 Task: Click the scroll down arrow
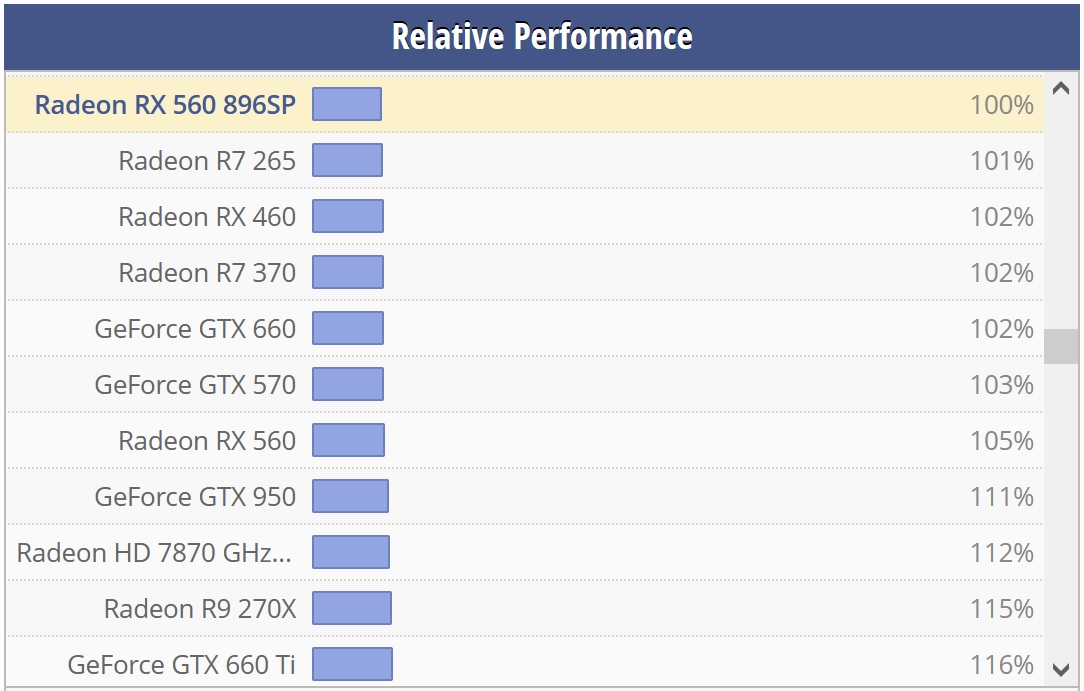pyautogui.click(x=1061, y=669)
